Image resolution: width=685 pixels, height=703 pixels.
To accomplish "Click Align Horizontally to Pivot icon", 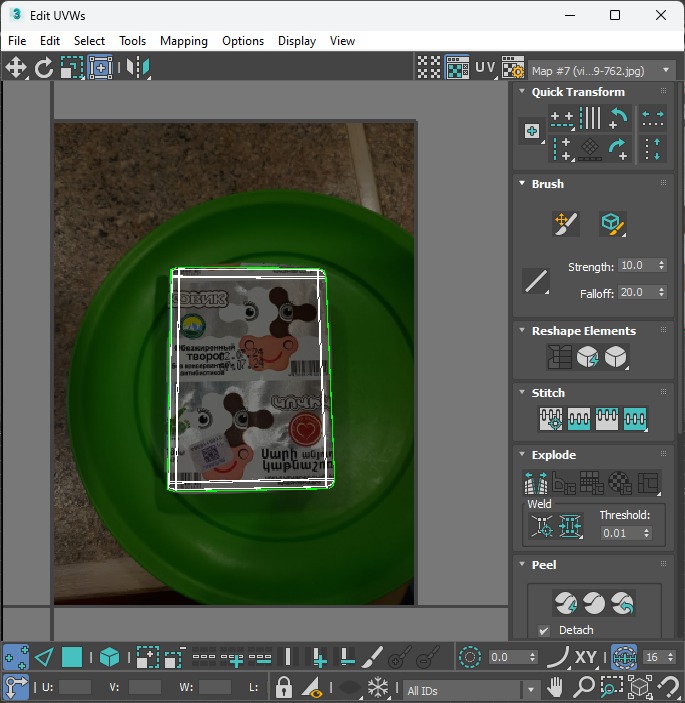I will click(x=562, y=119).
